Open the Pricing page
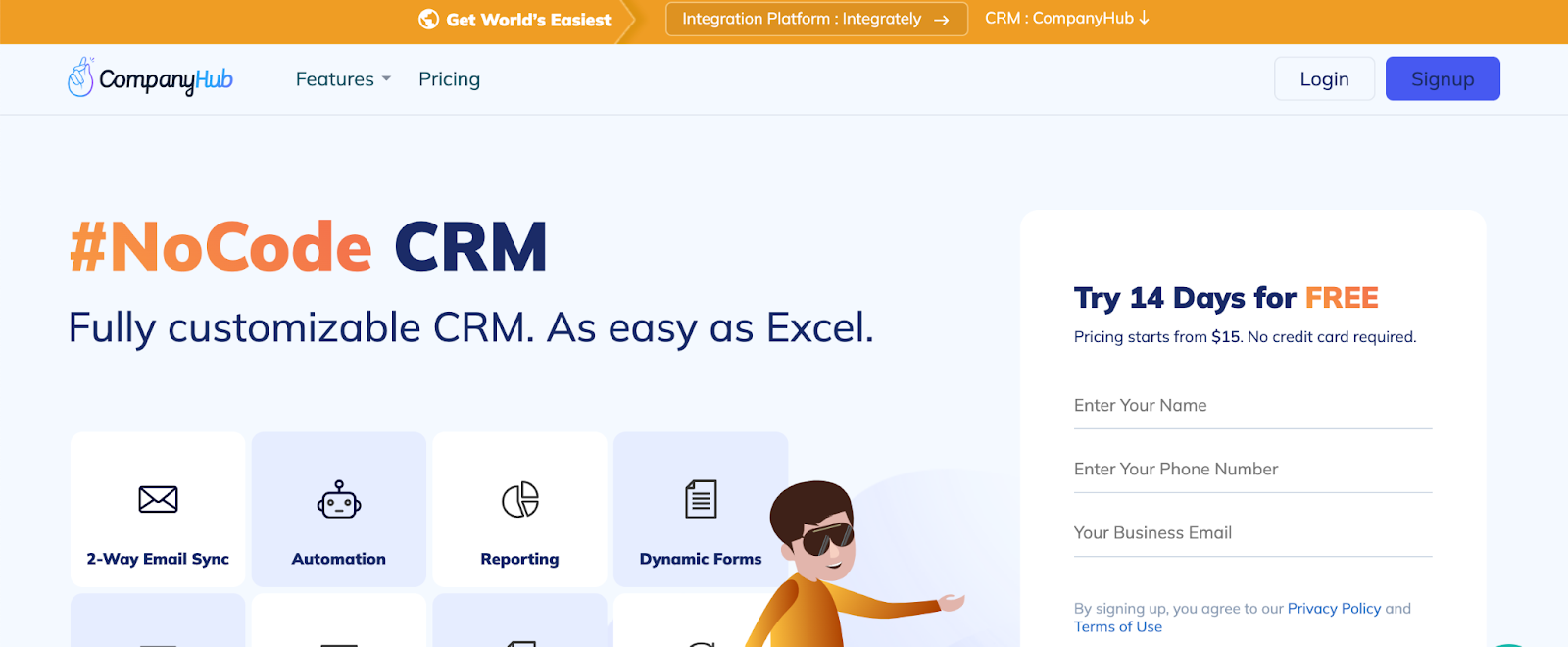The width and height of the screenshot is (1568, 647). [x=449, y=79]
